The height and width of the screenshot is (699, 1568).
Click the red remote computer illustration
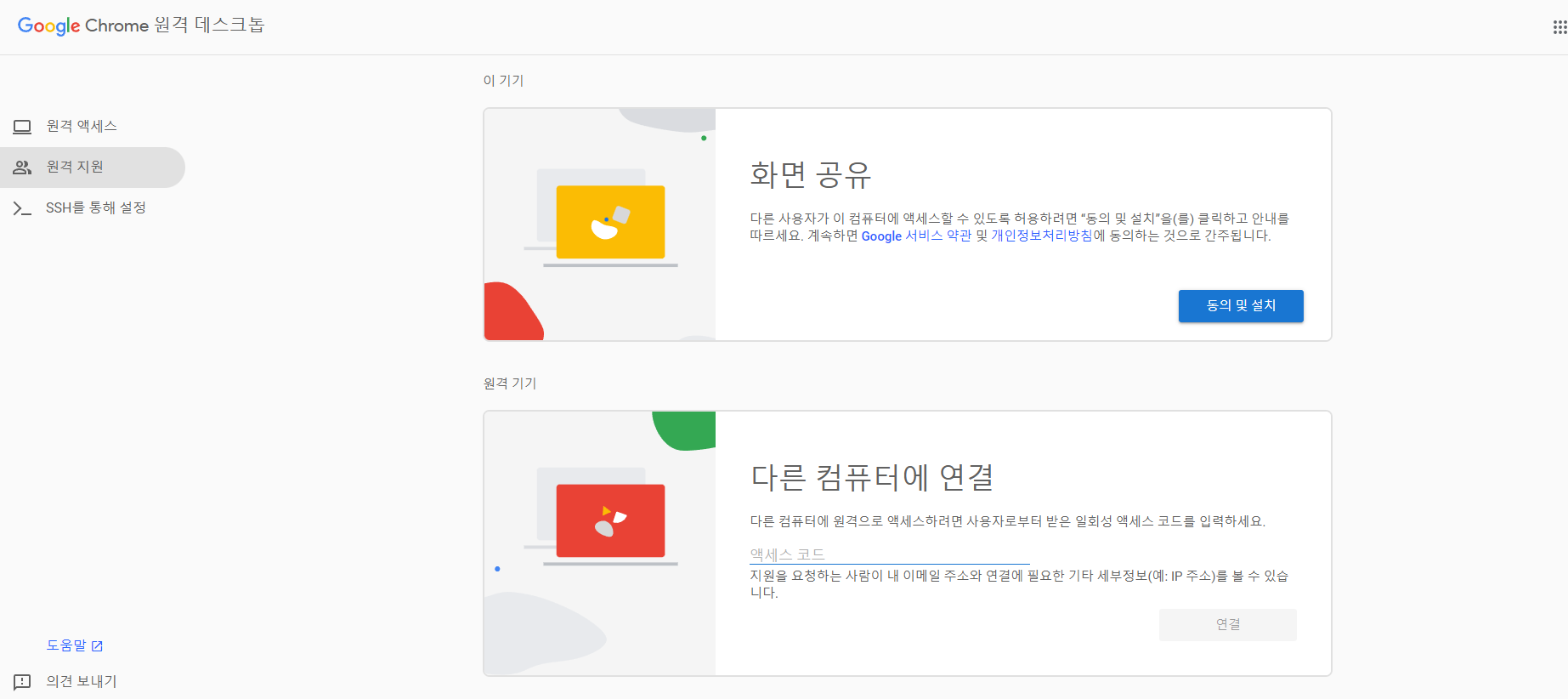click(x=610, y=520)
